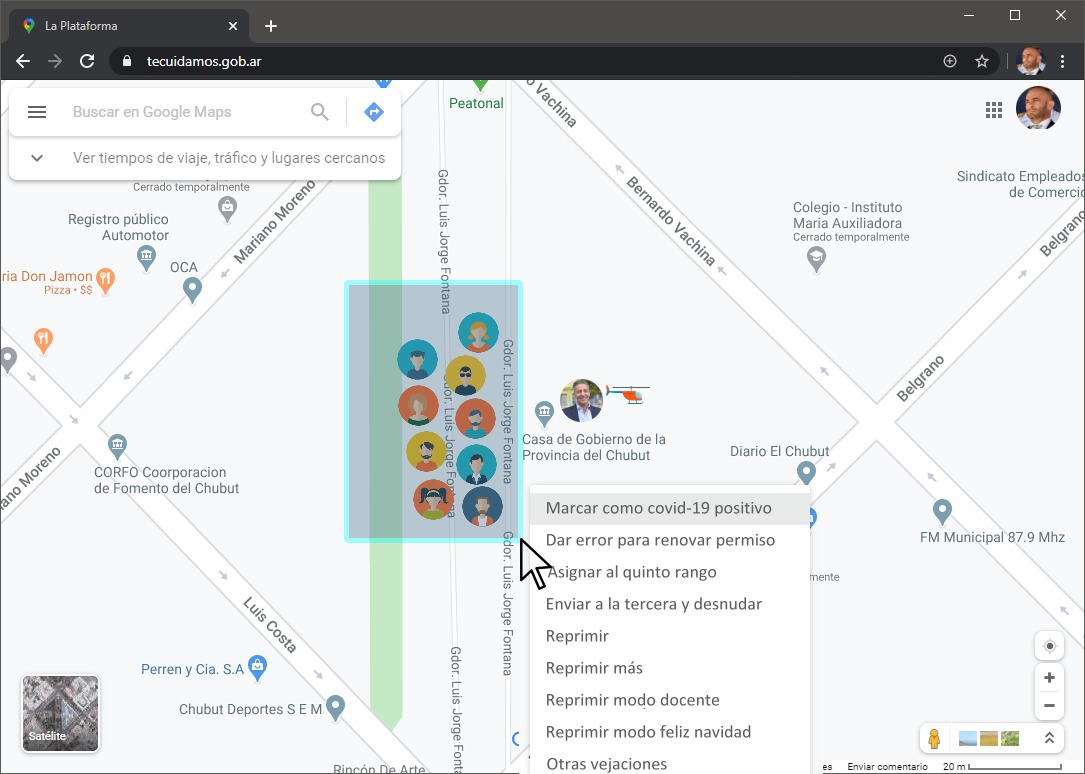
Task: Select the red-haired woman avatar on orange
Action: click(x=419, y=405)
